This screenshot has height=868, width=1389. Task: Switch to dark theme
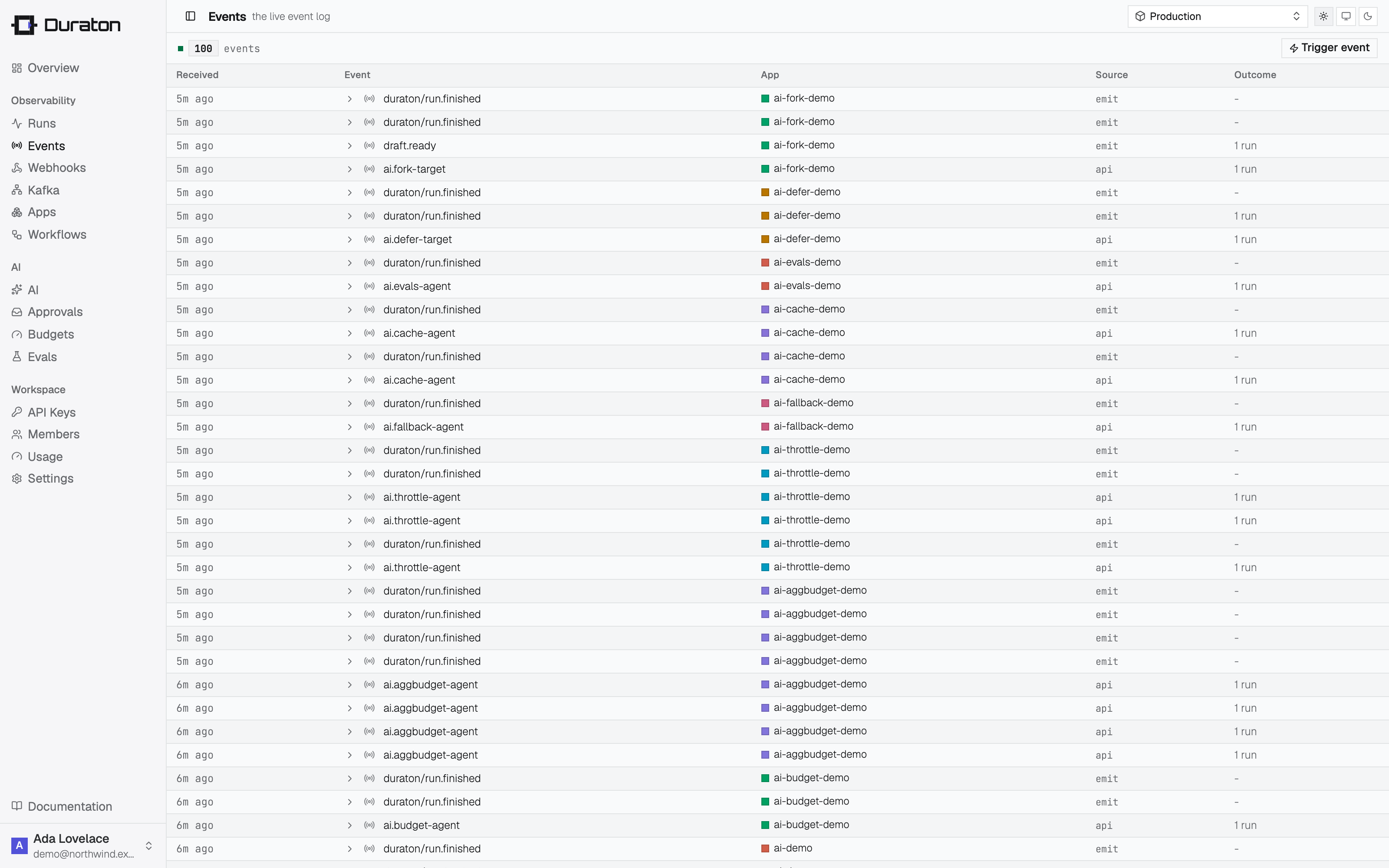[x=1368, y=16]
